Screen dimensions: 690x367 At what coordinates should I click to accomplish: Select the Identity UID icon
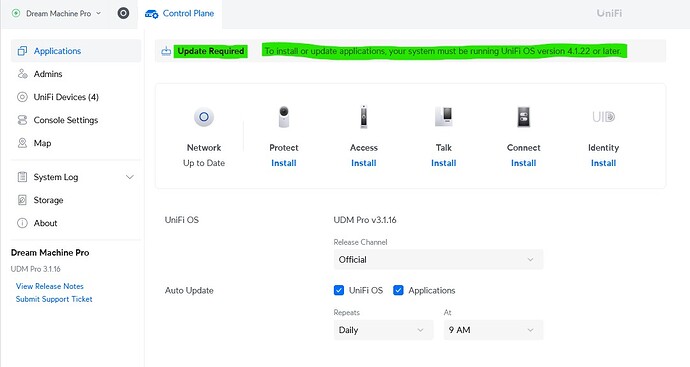tap(603, 117)
